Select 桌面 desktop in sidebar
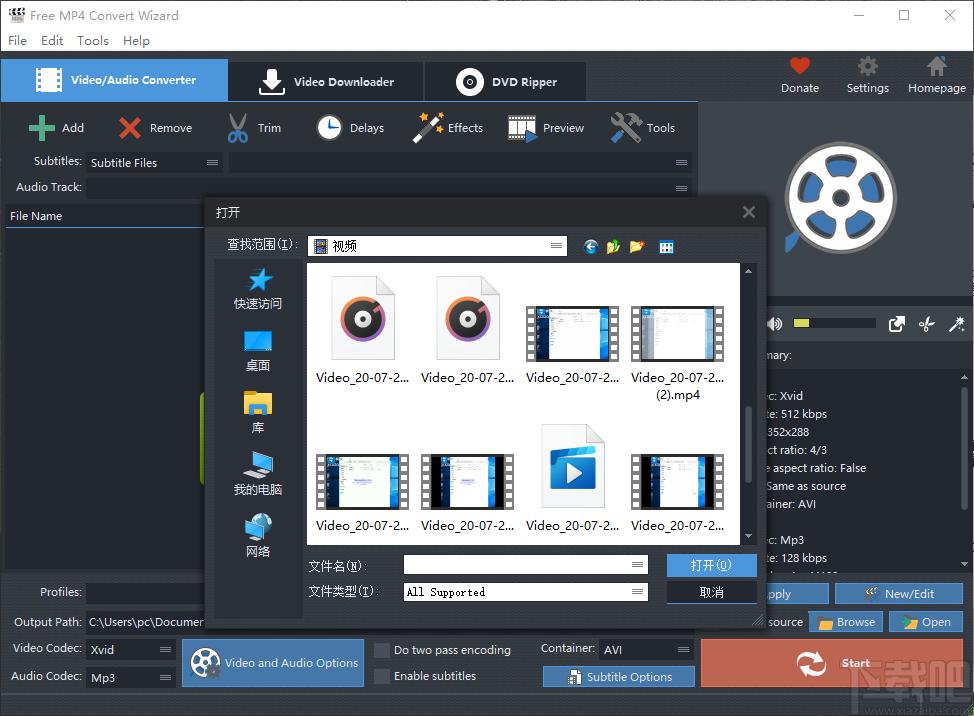The height and width of the screenshot is (716, 974). (258, 351)
